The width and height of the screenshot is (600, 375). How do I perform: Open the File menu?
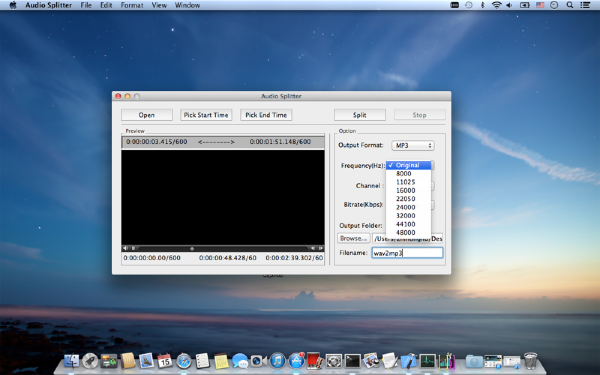tap(86, 5)
